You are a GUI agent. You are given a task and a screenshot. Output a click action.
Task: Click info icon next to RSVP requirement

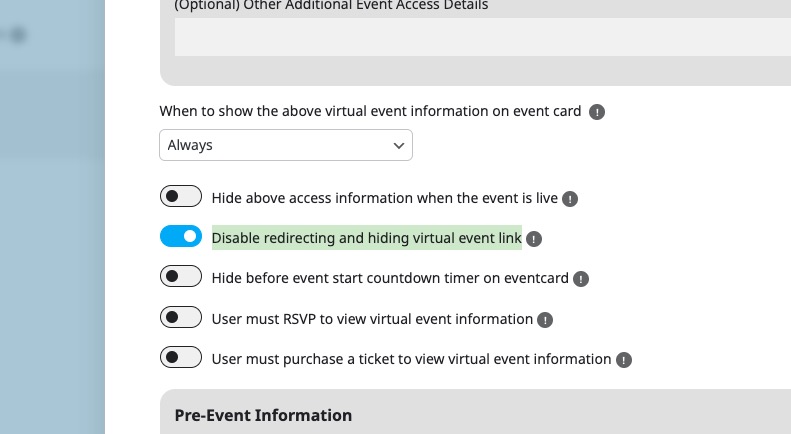545,320
